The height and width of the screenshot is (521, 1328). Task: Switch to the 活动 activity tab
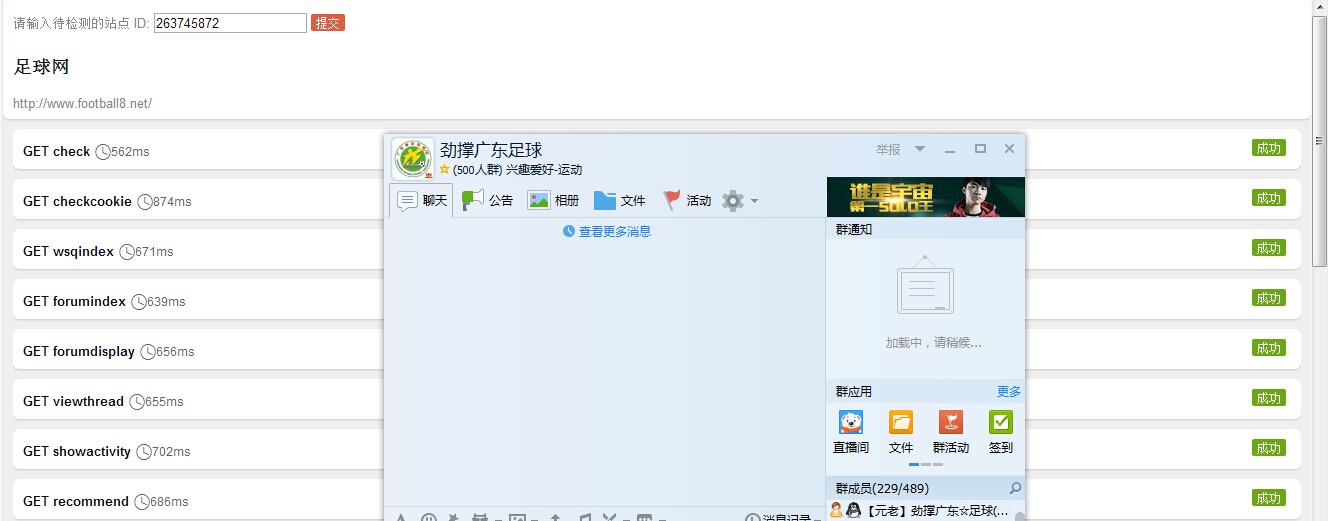686,200
